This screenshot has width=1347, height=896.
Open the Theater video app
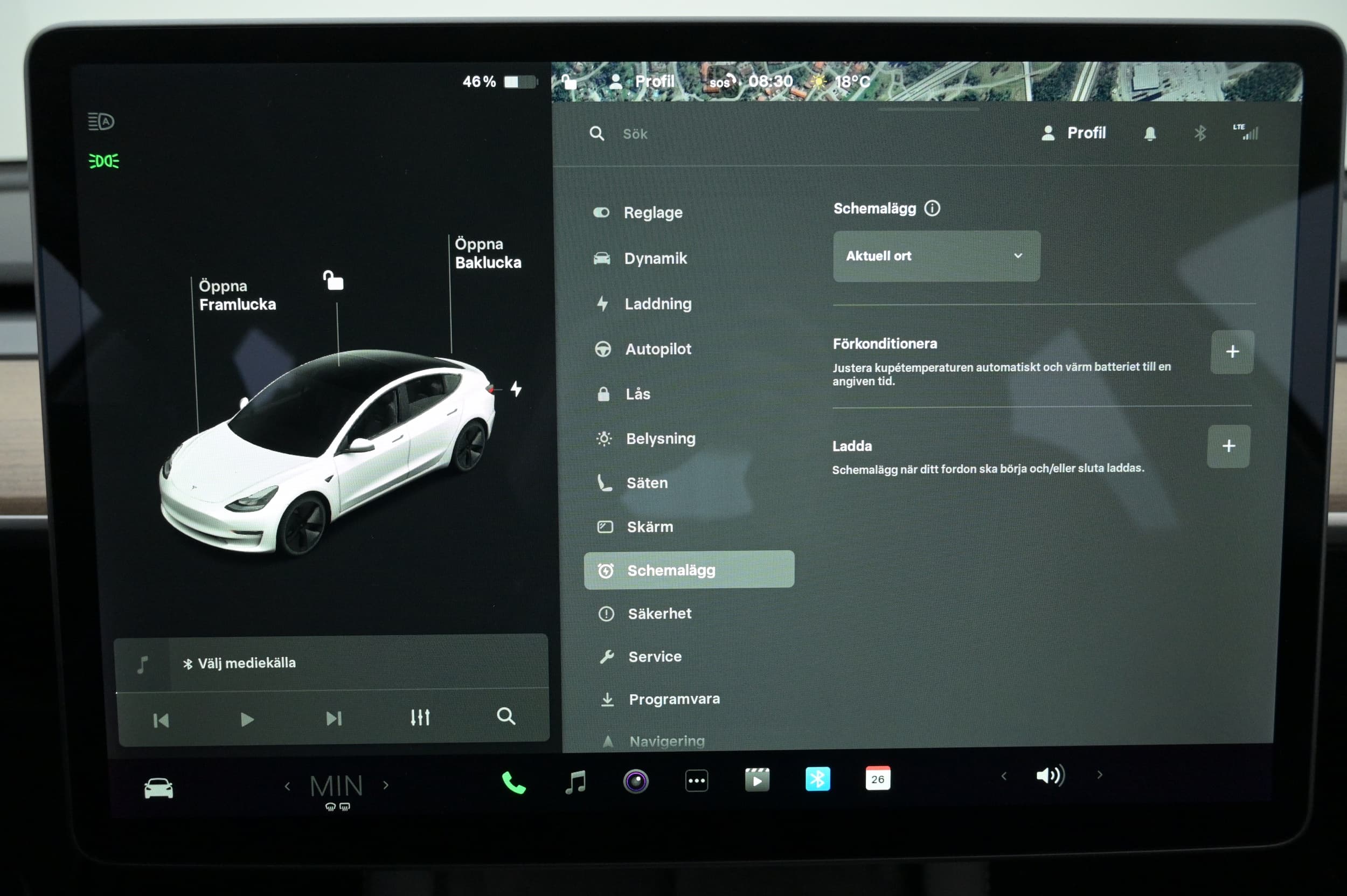[x=757, y=780]
